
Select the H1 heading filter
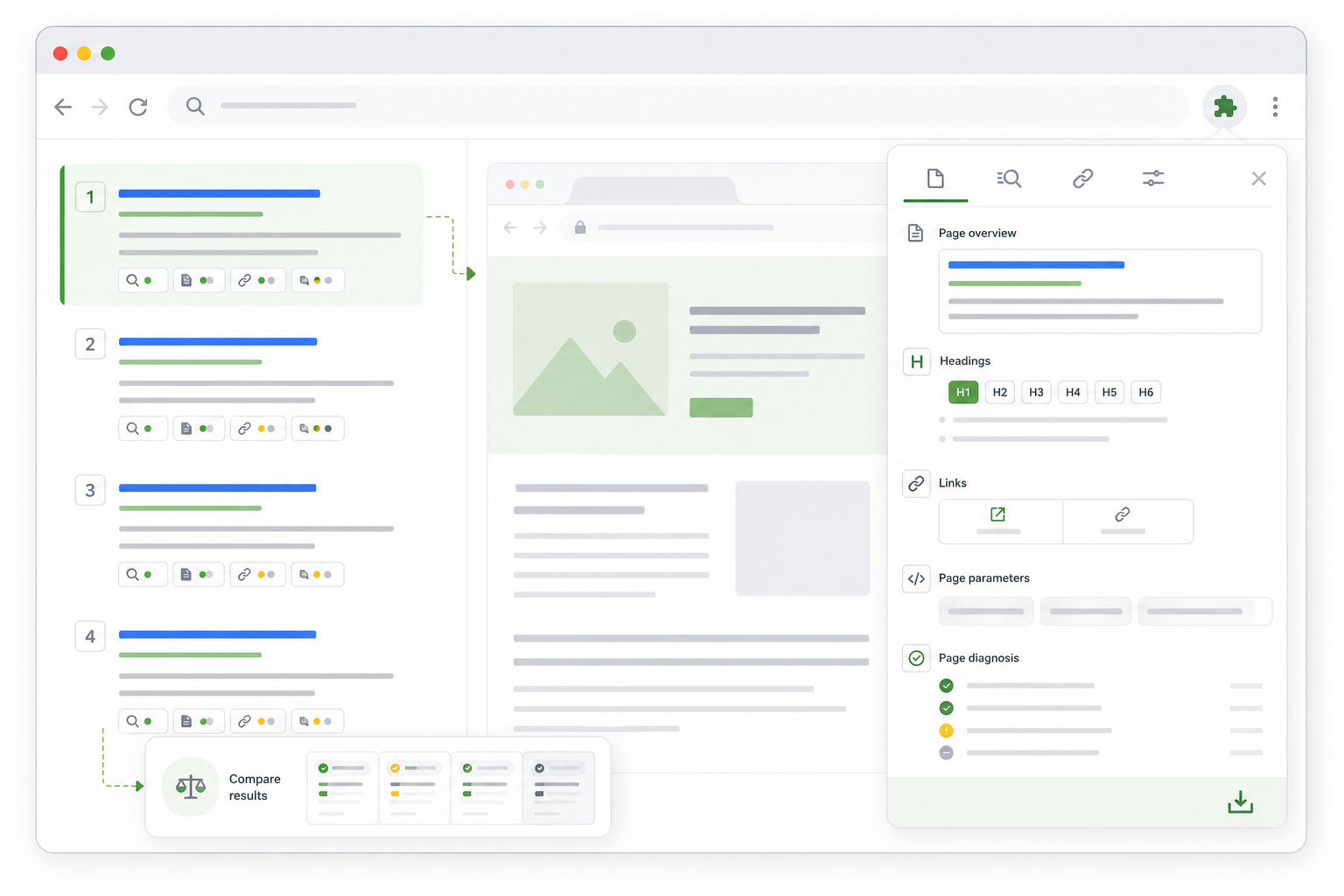[x=963, y=392]
